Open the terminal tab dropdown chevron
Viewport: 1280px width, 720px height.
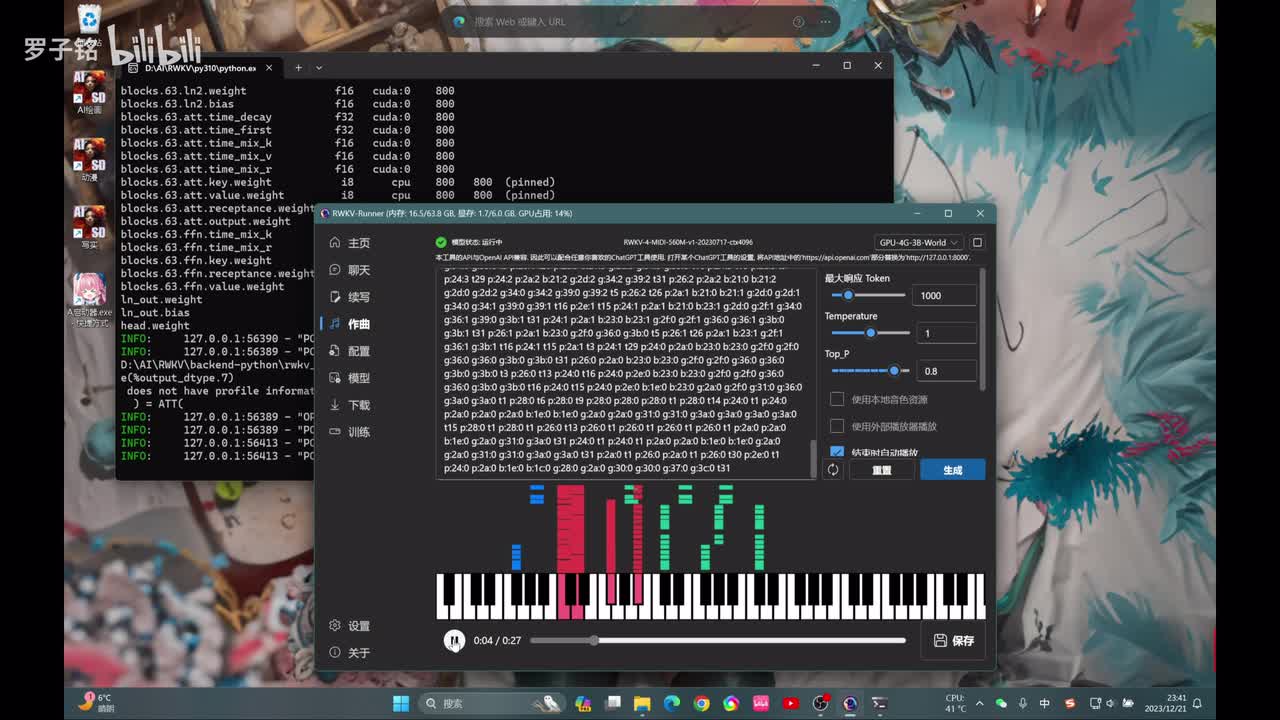pos(319,68)
